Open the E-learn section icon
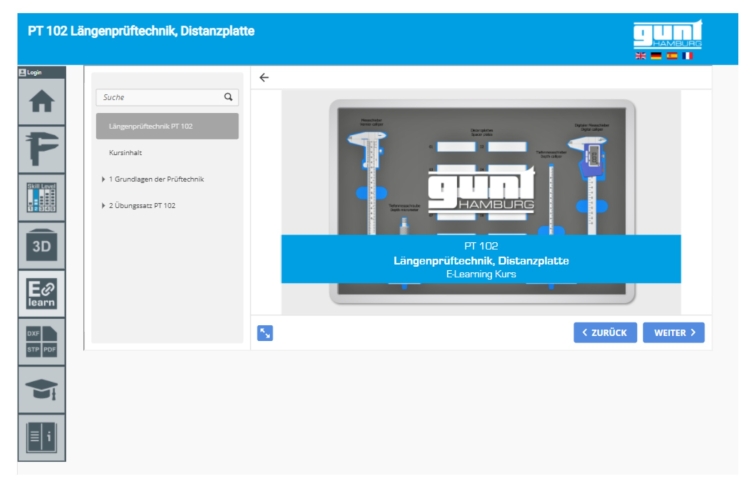Viewport: 755px width, 488px height. pos(41,294)
